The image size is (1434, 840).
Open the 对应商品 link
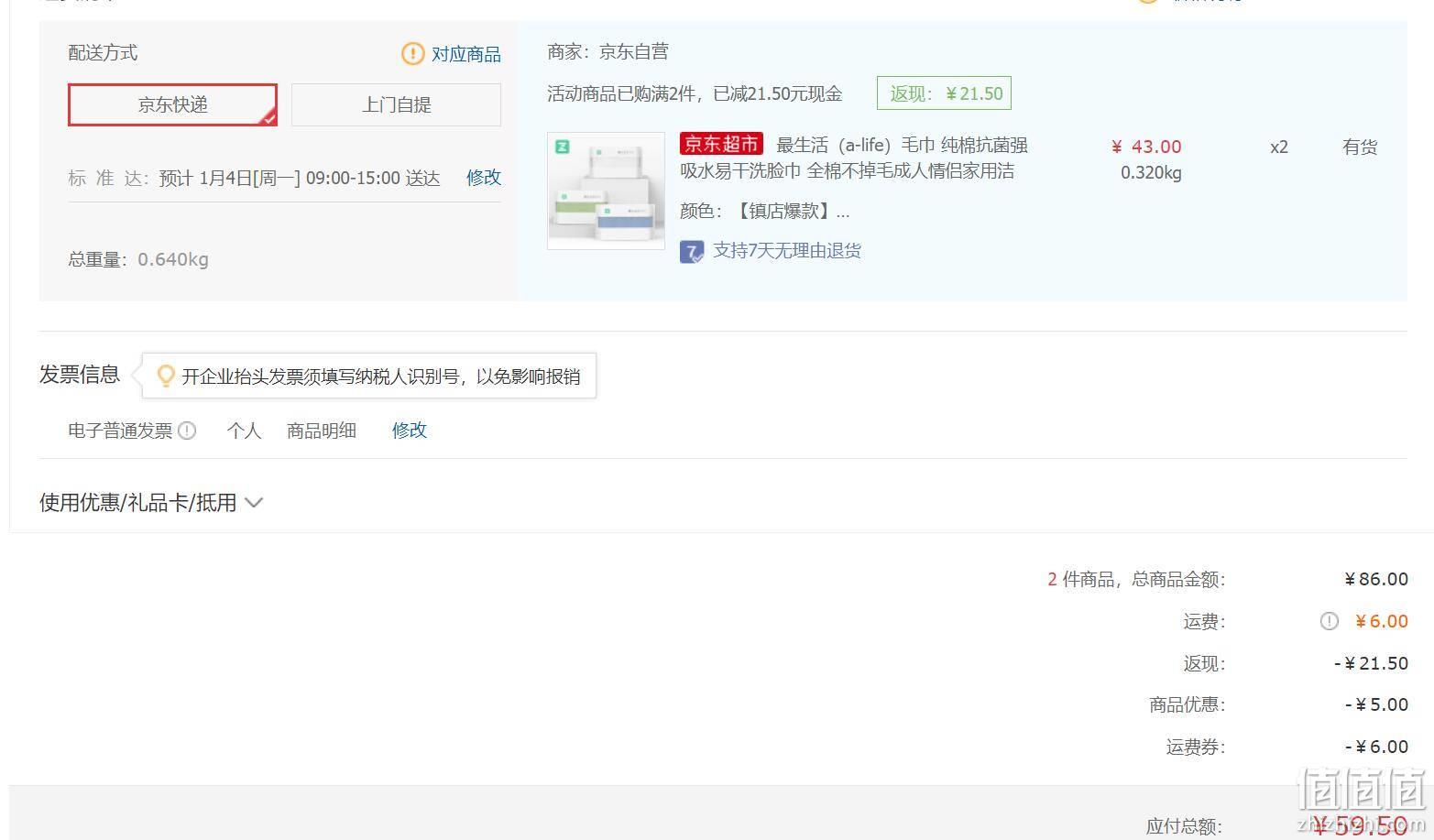466,54
